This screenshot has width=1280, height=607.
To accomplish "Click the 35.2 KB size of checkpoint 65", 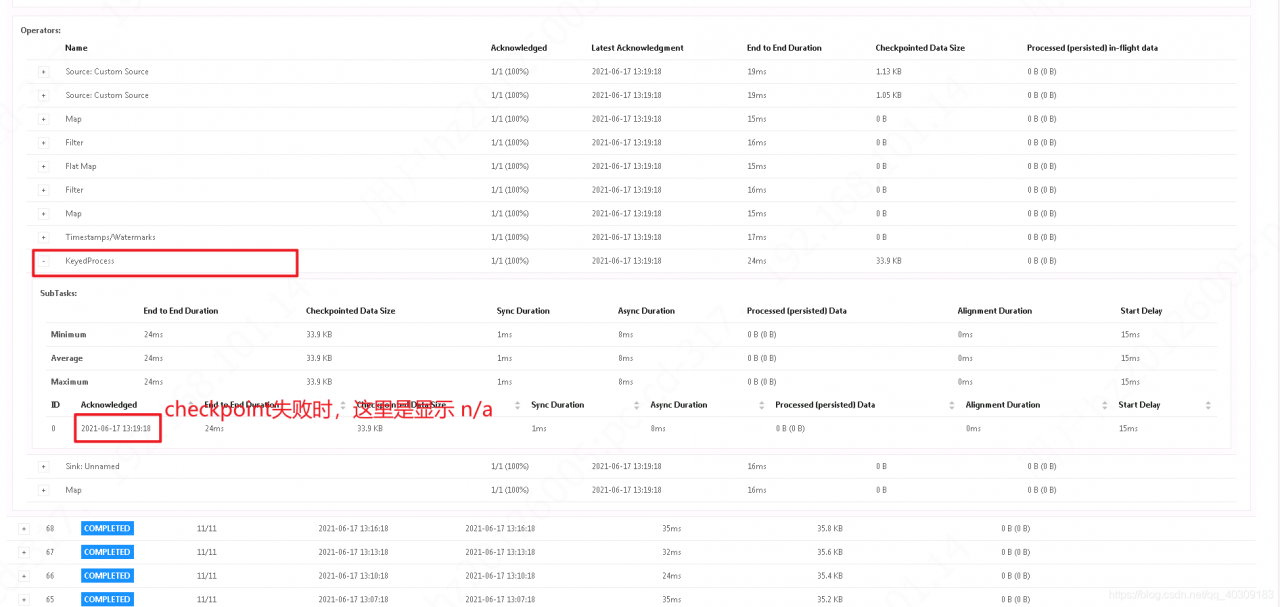I will (x=830, y=599).
